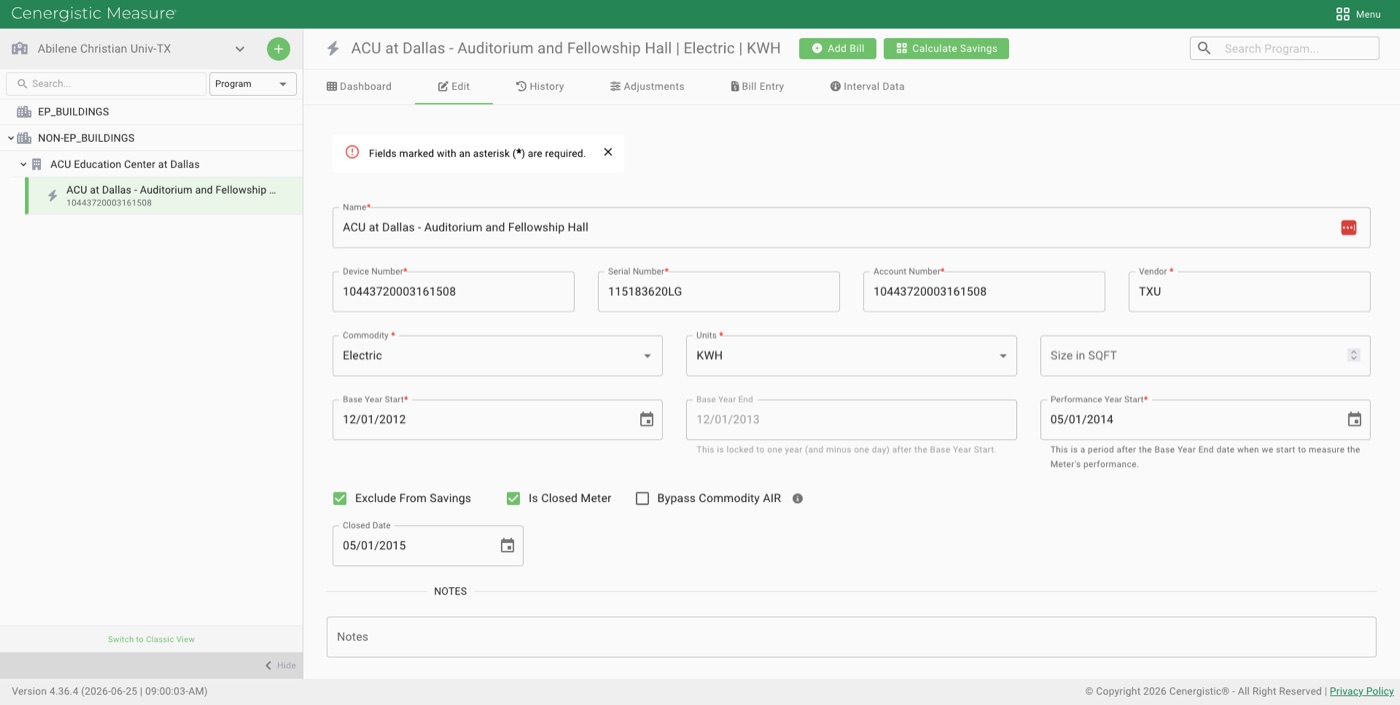Open the History tab
The width and height of the screenshot is (1400, 705).
click(540, 86)
